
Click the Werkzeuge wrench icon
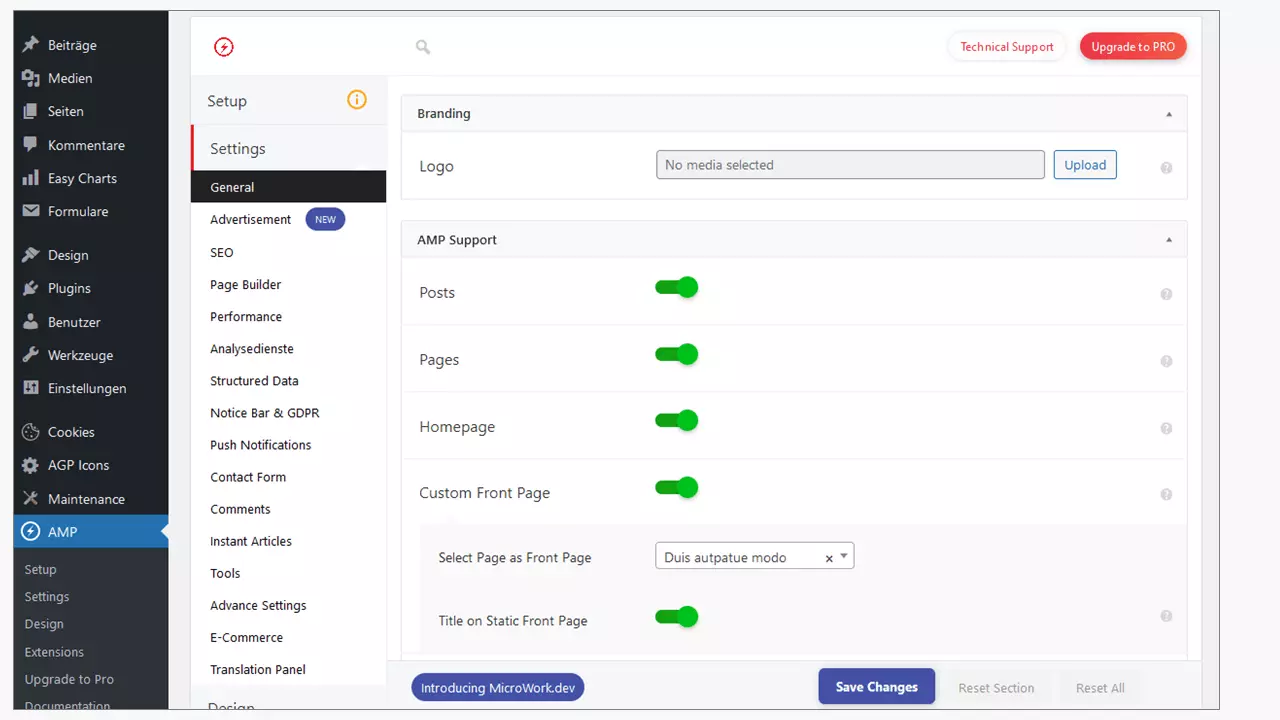pos(31,355)
